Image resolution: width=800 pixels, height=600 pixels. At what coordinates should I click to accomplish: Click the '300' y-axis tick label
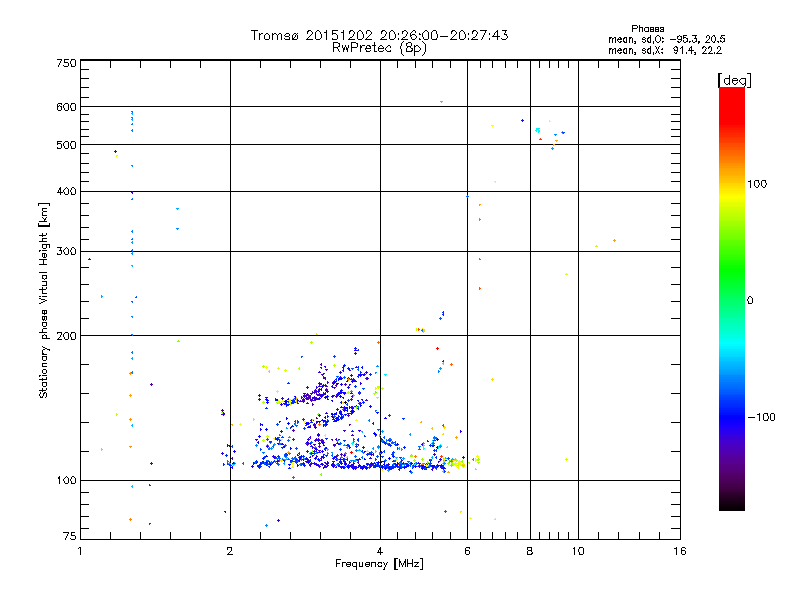coord(66,252)
